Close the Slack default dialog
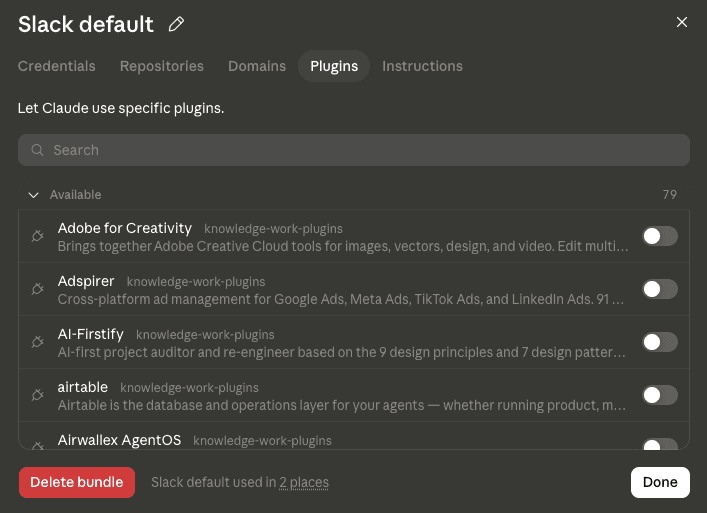 pyautogui.click(x=682, y=22)
